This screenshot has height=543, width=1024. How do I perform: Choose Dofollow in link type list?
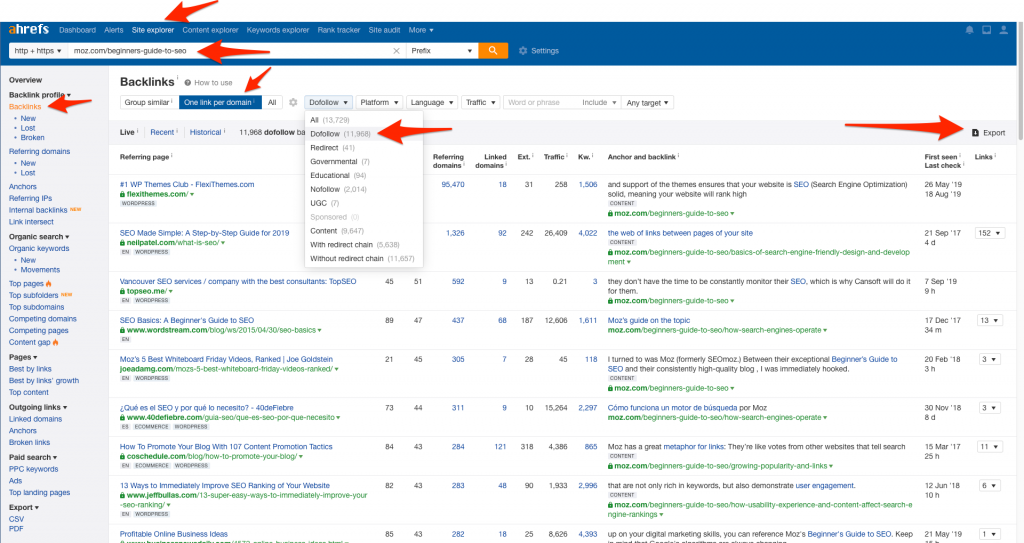tap(364, 134)
